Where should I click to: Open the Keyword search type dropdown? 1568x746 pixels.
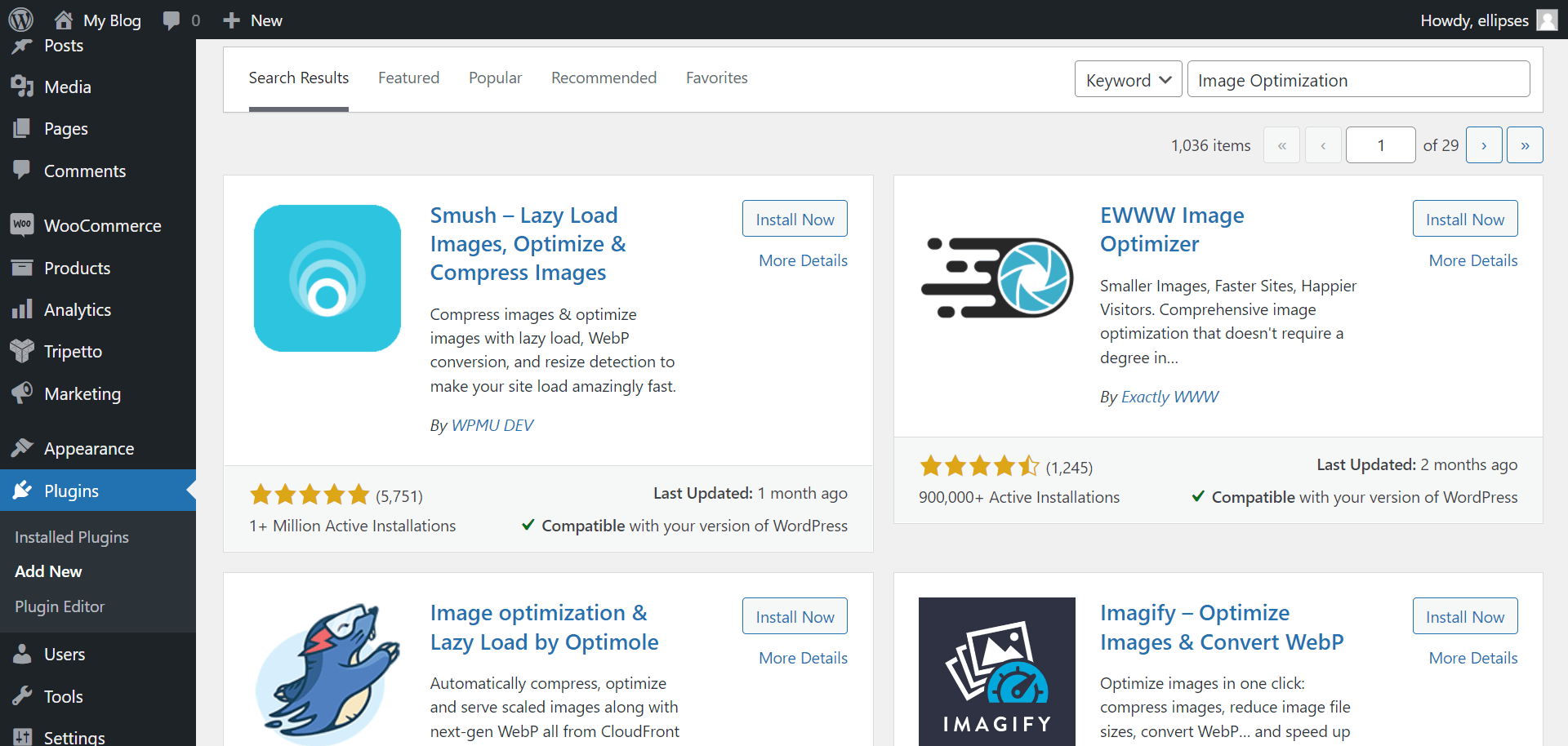[1128, 80]
